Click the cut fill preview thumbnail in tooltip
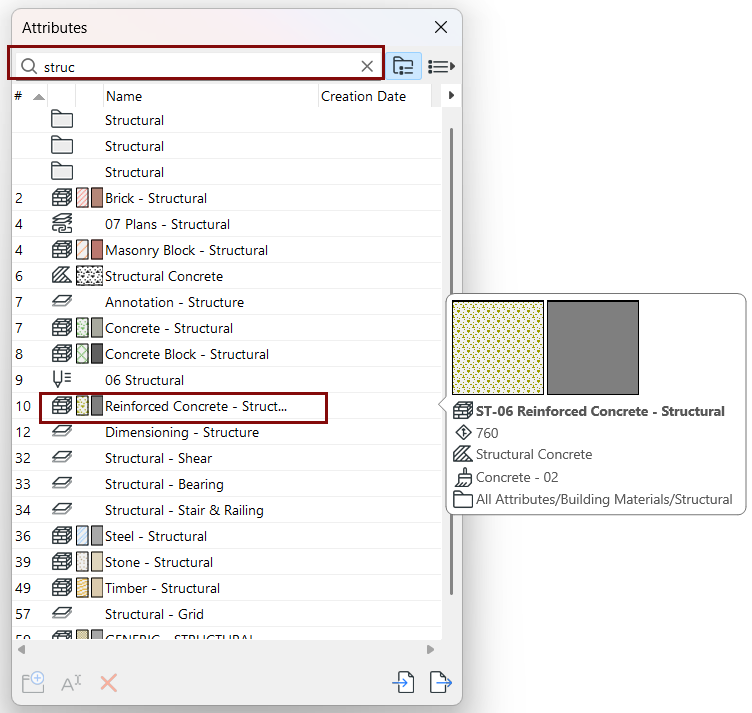Screen dimensions: 752x713 coord(498,348)
